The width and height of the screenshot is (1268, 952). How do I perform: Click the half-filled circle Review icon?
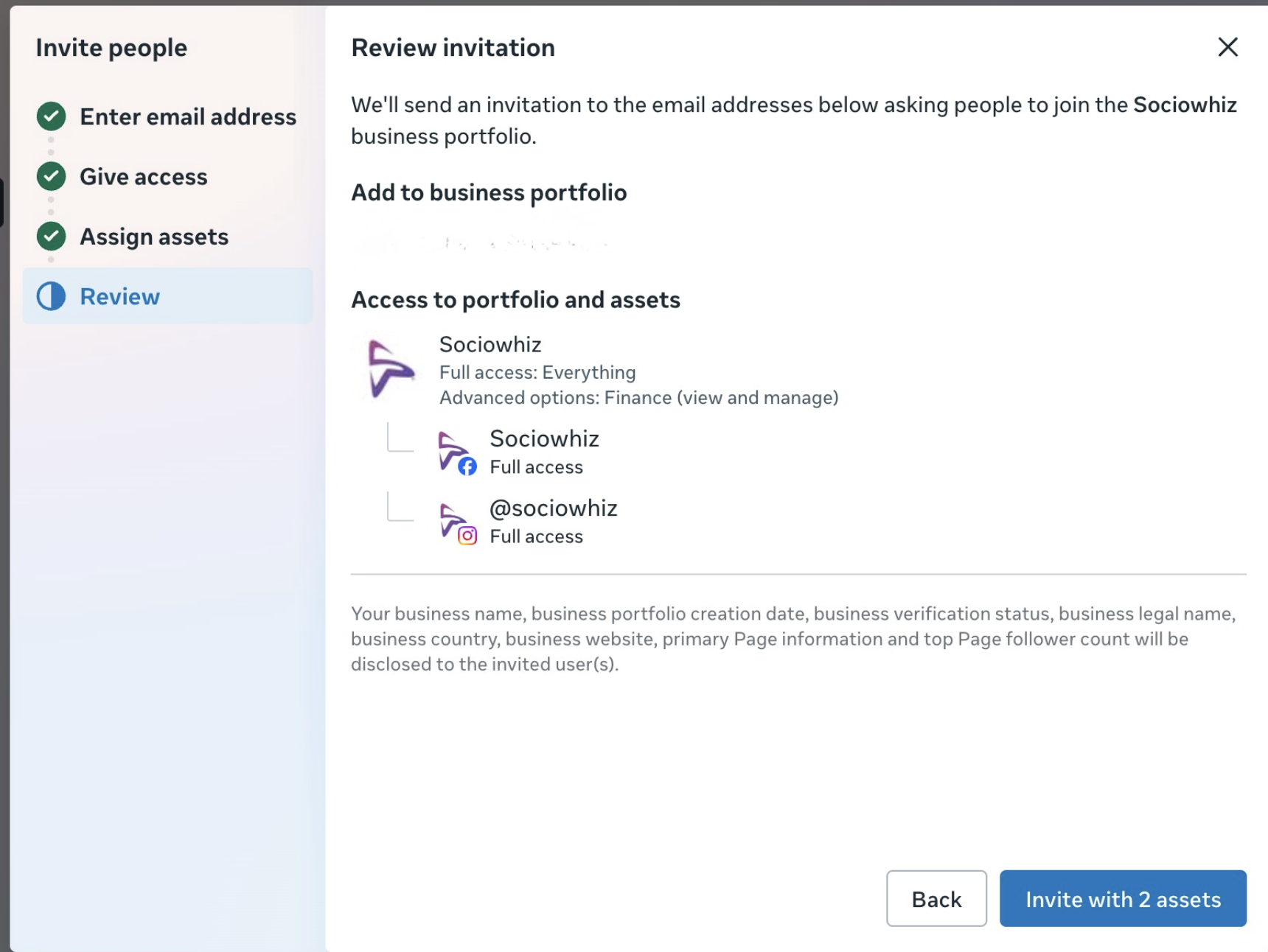51,296
